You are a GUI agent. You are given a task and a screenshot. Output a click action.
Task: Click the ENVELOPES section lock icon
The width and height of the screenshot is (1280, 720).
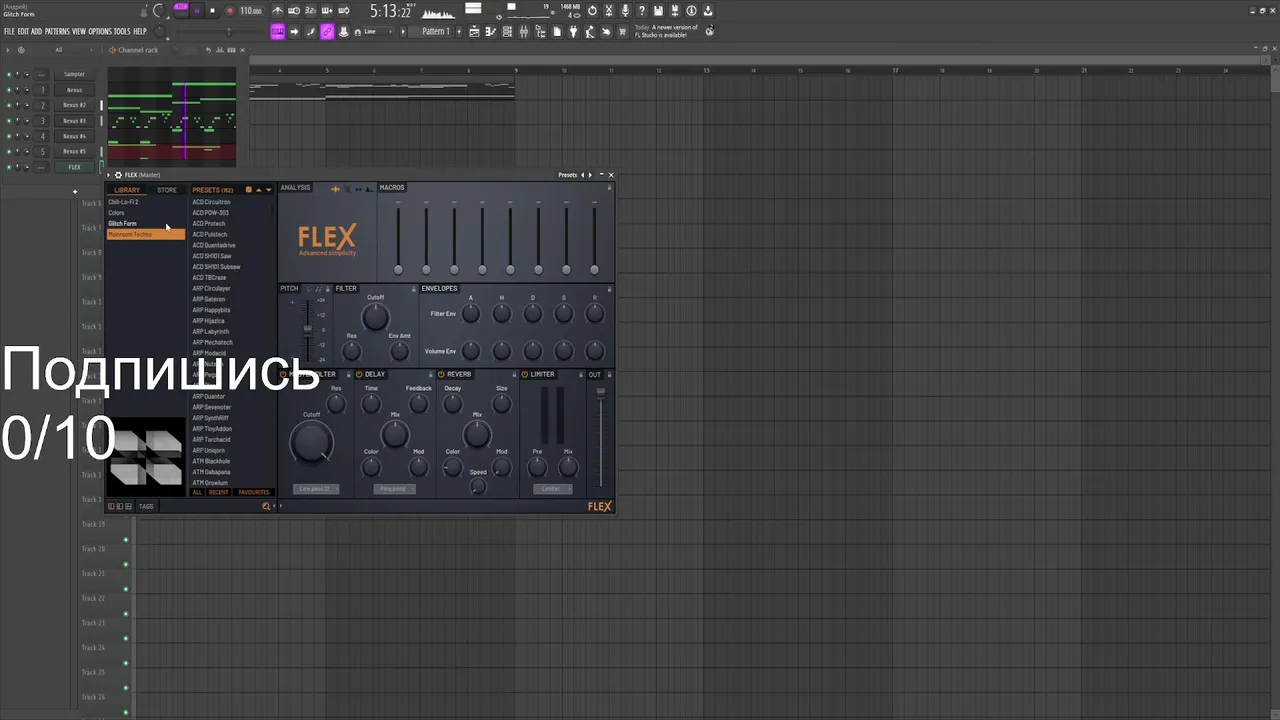(x=609, y=289)
